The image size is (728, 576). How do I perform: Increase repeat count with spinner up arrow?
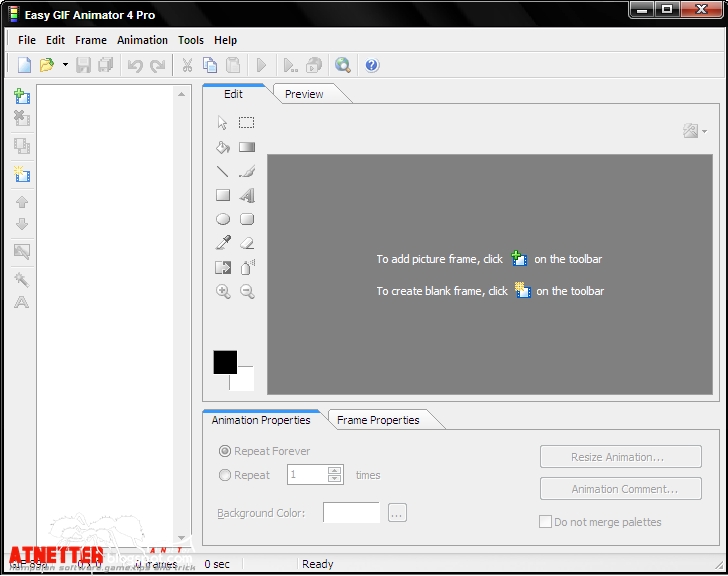[334, 471]
